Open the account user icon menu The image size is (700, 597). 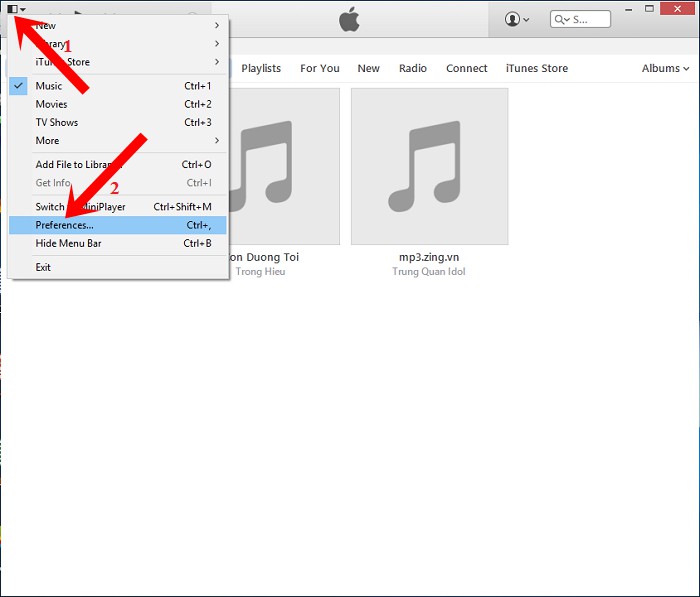512,19
